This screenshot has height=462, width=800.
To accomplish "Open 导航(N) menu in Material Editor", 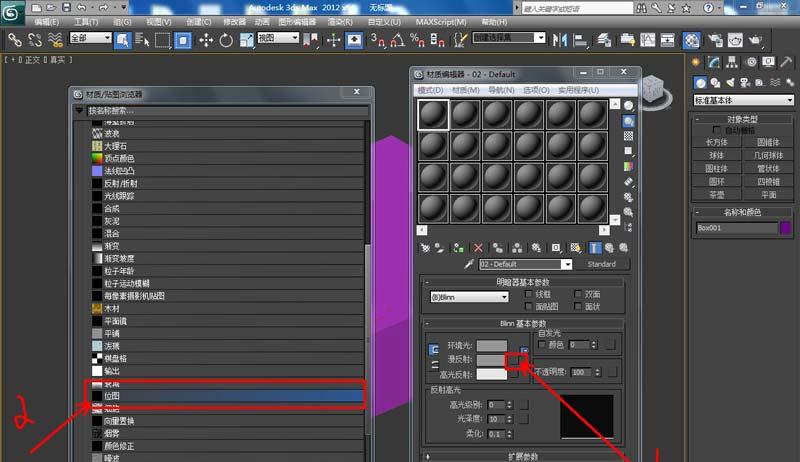I will [x=501, y=90].
